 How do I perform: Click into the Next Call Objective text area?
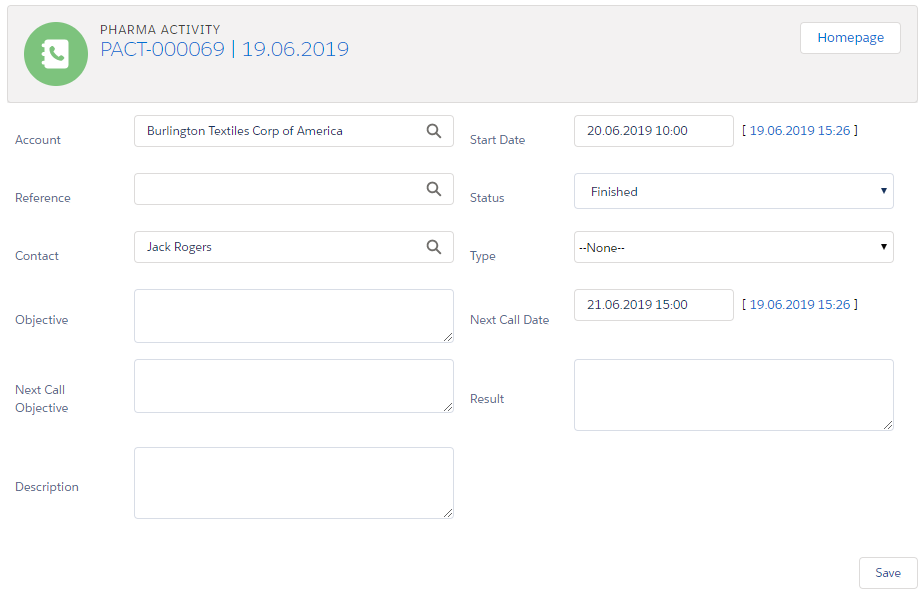[293, 386]
